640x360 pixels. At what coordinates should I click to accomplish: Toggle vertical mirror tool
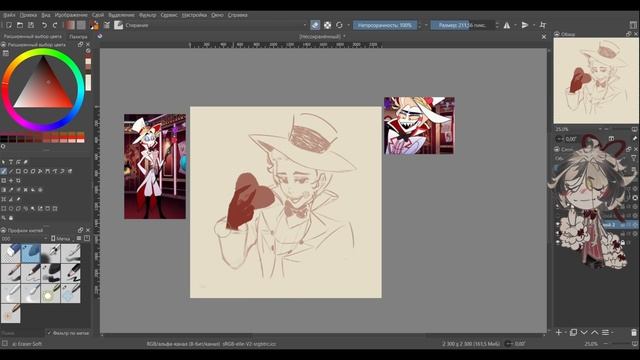click(525, 25)
